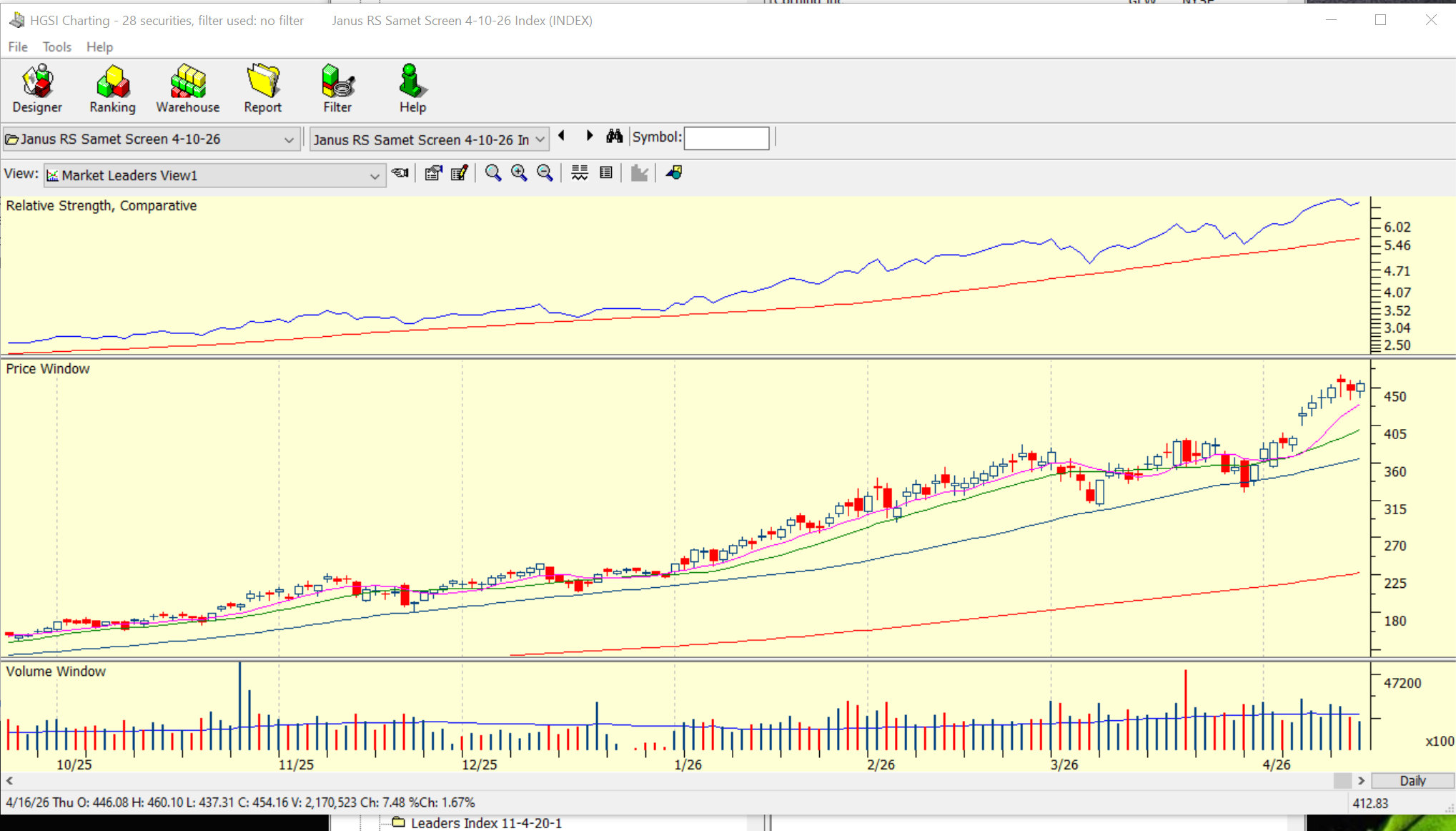Click the Symbol input field
The image size is (1456, 831).
click(x=726, y=138)
